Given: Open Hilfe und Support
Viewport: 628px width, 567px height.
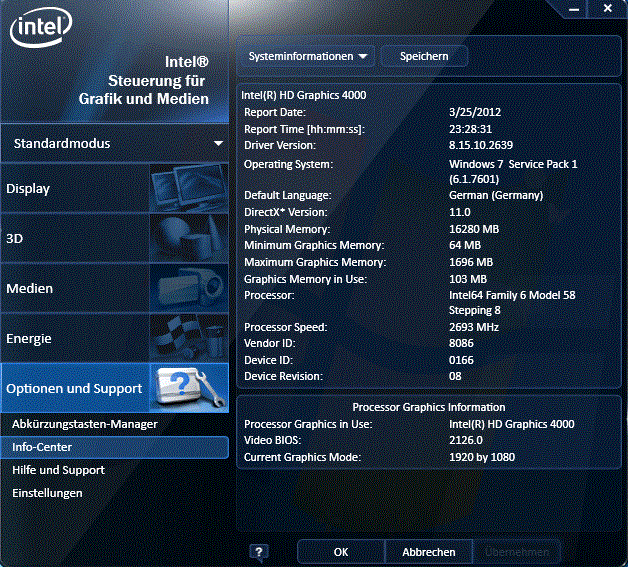Looking at the screenshot, I should coord(58,470).
